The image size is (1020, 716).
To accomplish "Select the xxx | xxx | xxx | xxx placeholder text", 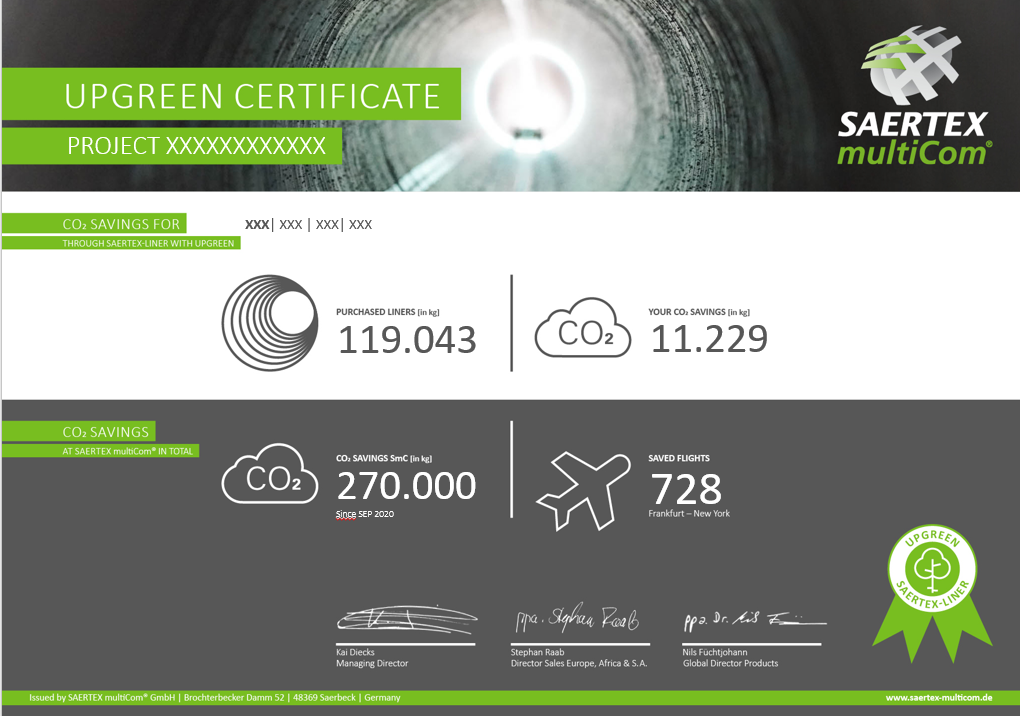I will tap(308, 224).
